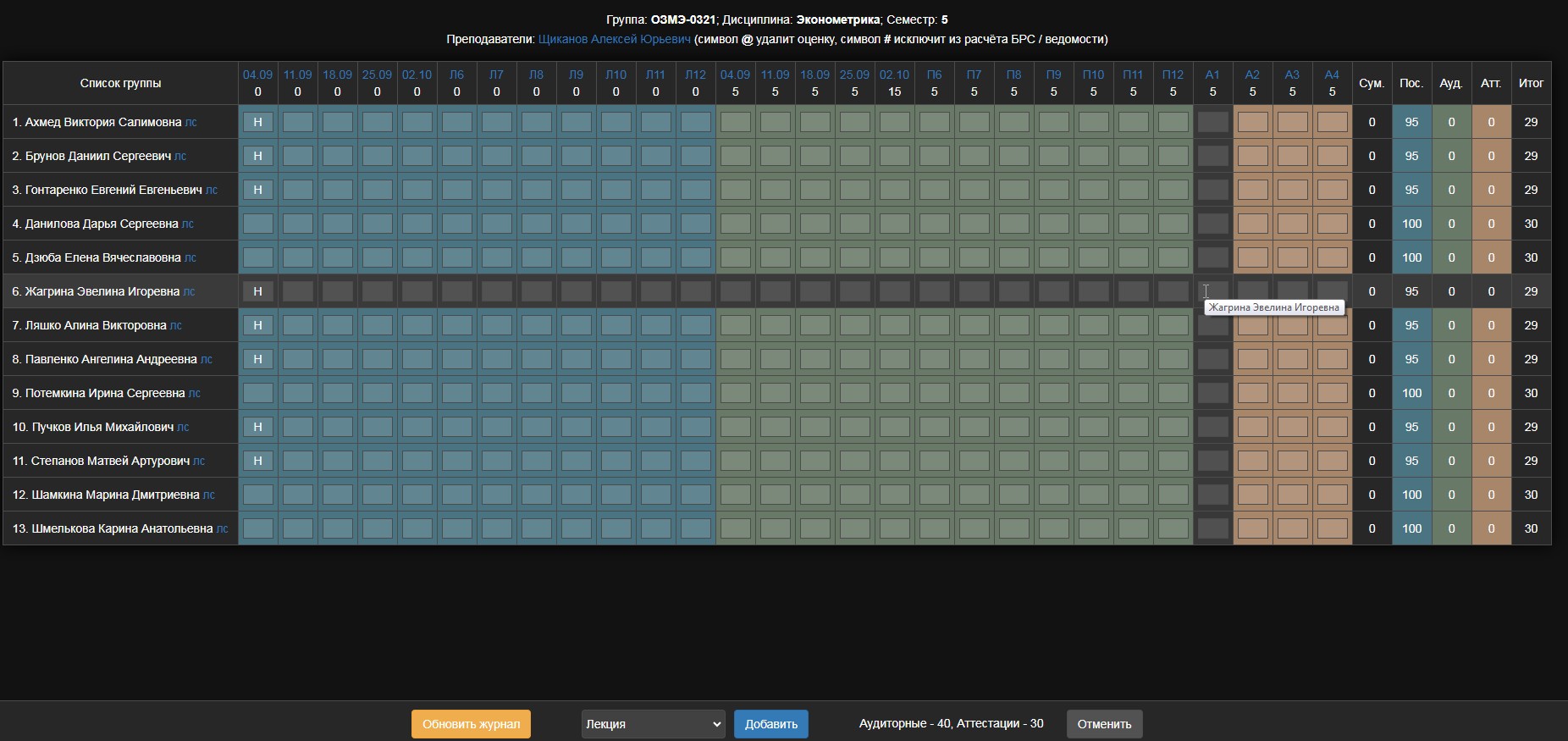Select Потемкина Ирина's А2 attestation cell
1568x741 pixels.
(x=1252, y=393)
